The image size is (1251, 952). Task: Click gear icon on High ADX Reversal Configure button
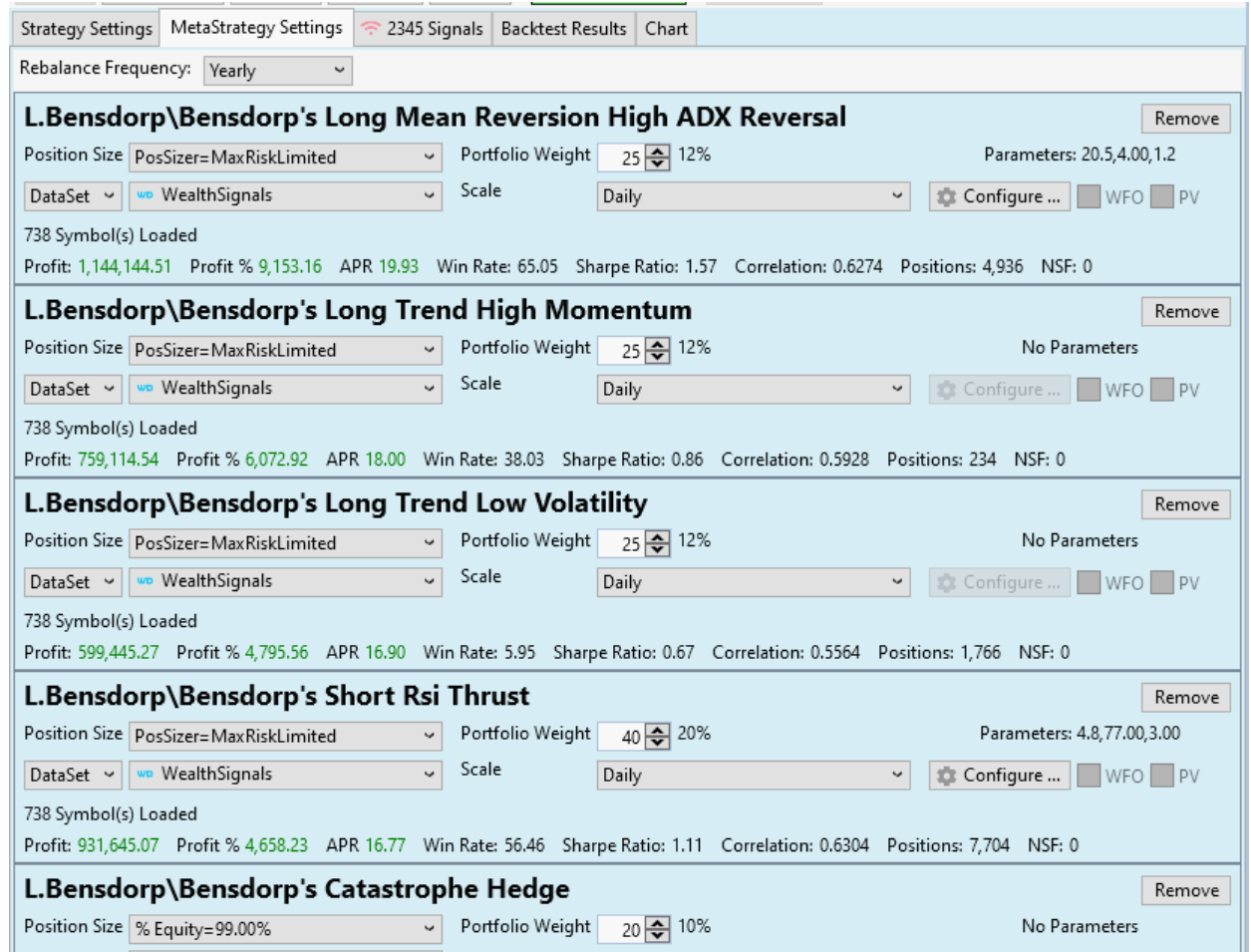(x=946, y=196)
